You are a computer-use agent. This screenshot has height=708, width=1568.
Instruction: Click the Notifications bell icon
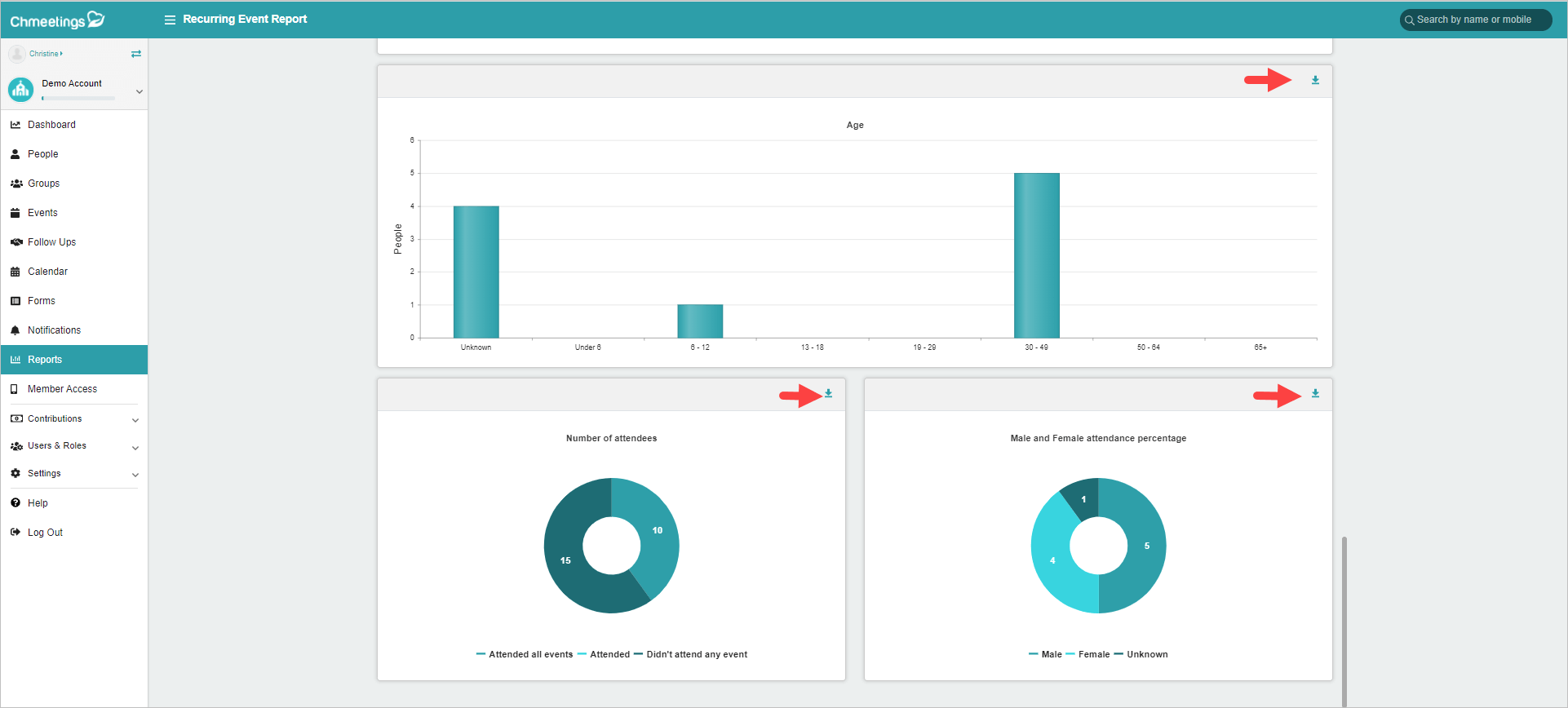[16, 330]
